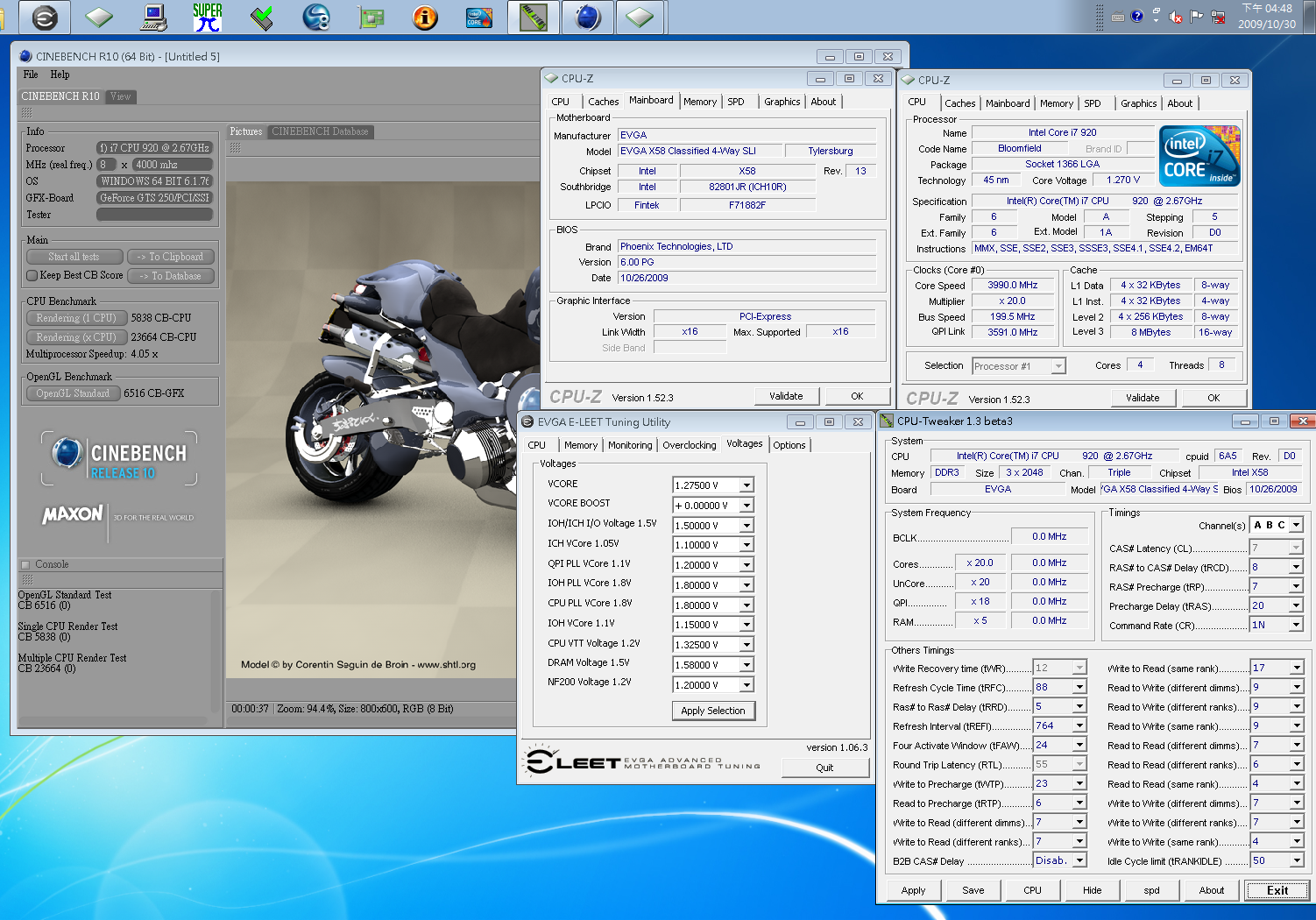Screen dimensions: 1316x920
Task: Click the Cinebench Release 10 logo
Action: tap(119, 460)
